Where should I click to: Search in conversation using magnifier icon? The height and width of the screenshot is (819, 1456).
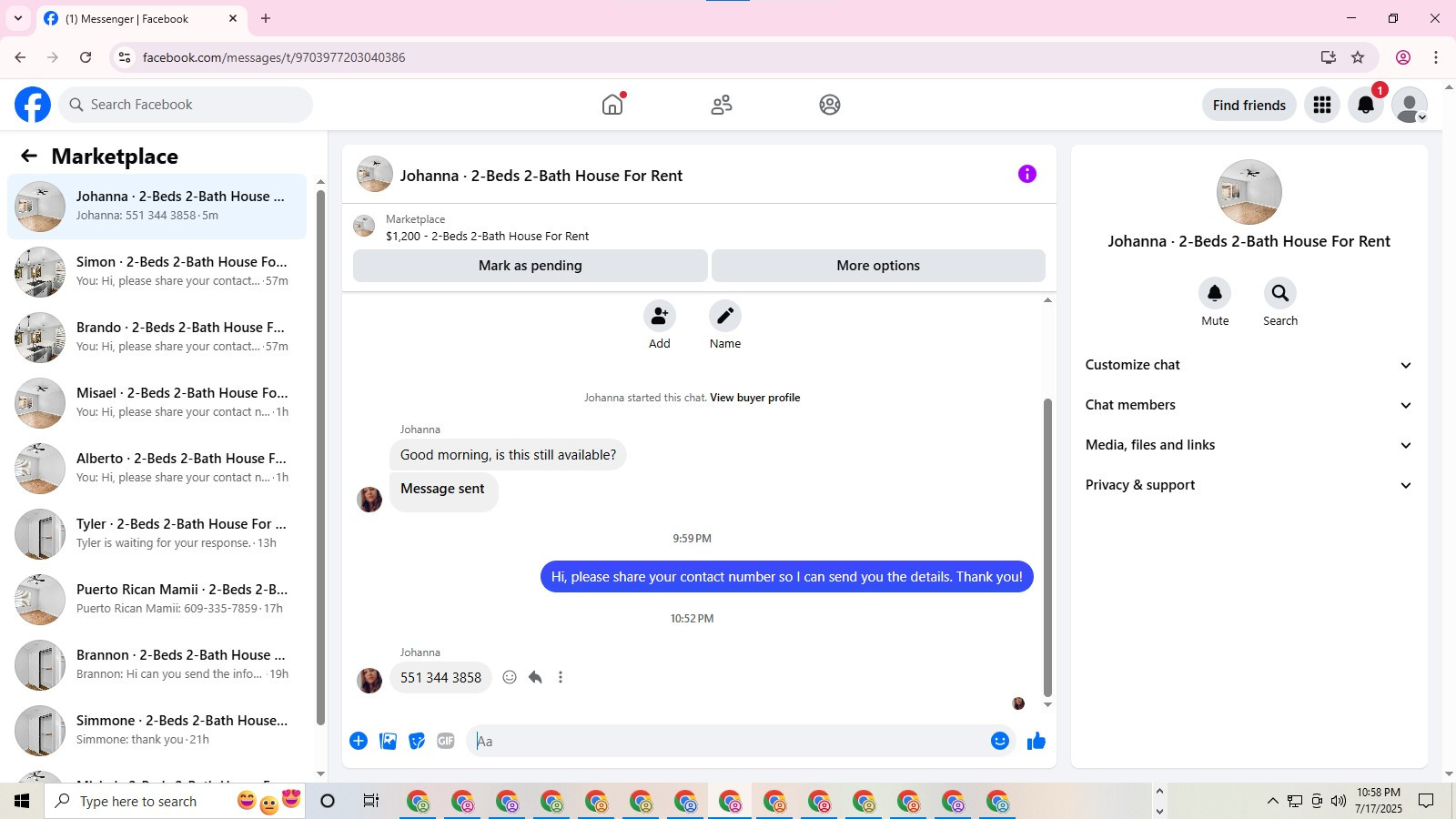(x=1280, y=293)
